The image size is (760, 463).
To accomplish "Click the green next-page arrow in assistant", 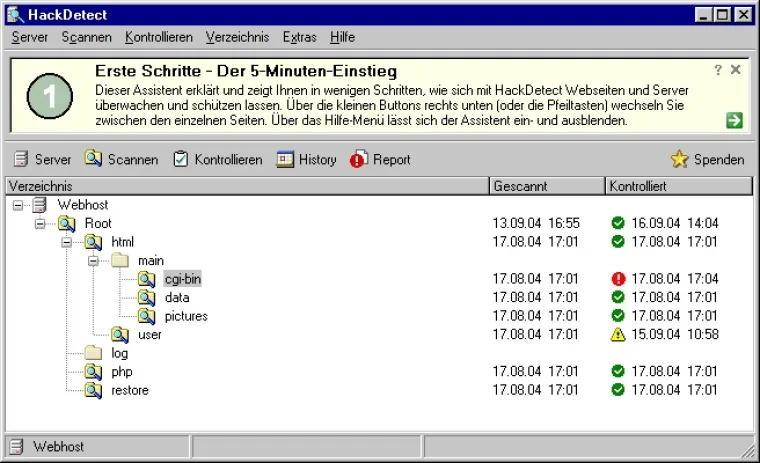I will [x=734, y=120].
